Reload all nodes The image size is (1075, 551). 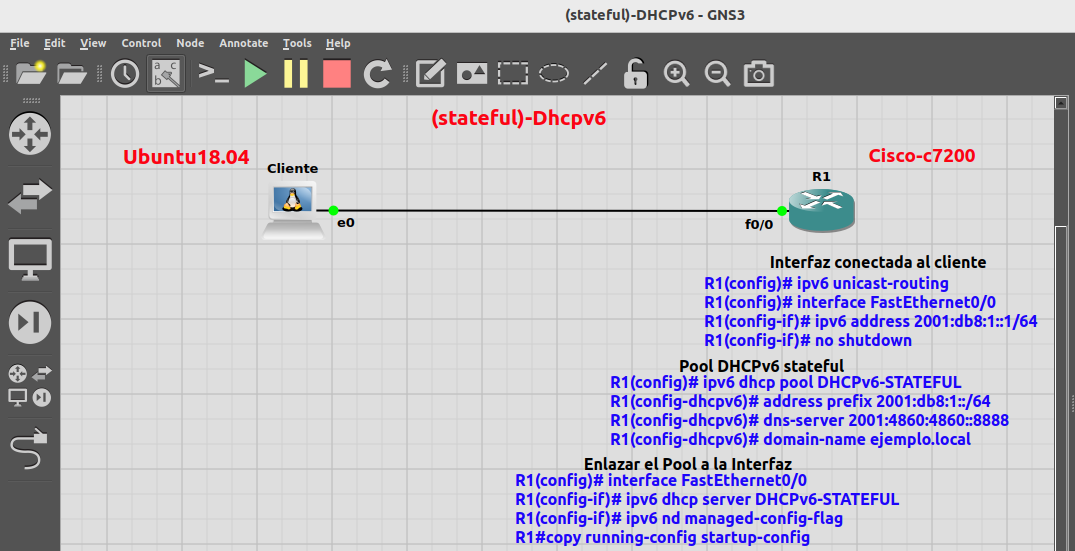377,73
